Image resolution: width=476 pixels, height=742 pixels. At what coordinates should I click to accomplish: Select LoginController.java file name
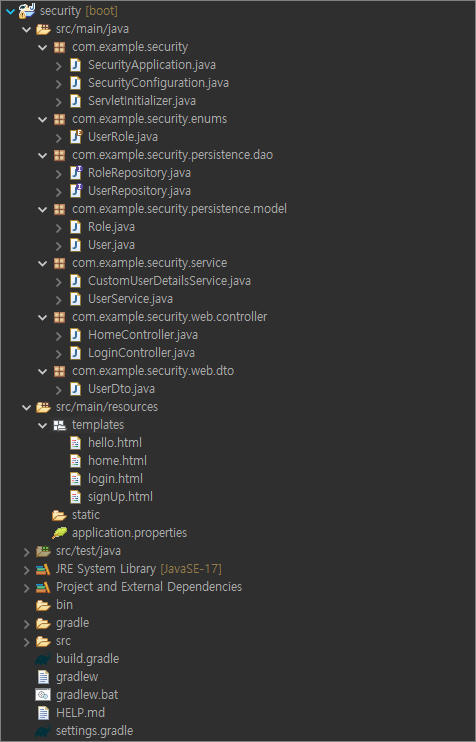141,353
